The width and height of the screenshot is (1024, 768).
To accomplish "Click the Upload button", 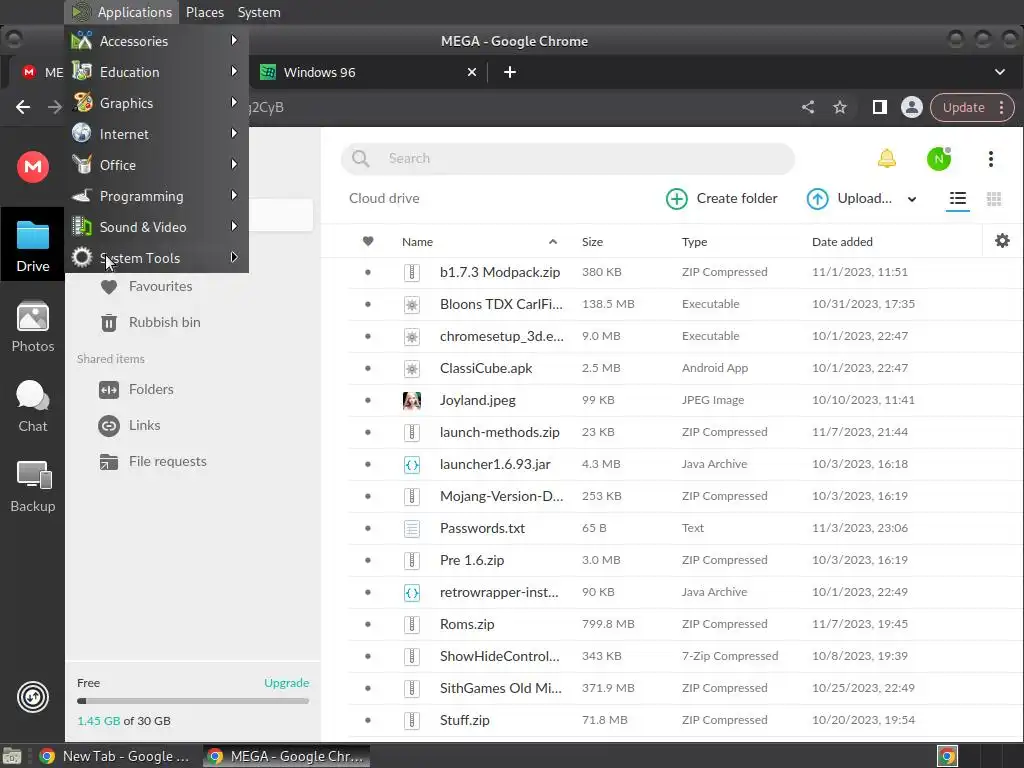I will 849,199.
